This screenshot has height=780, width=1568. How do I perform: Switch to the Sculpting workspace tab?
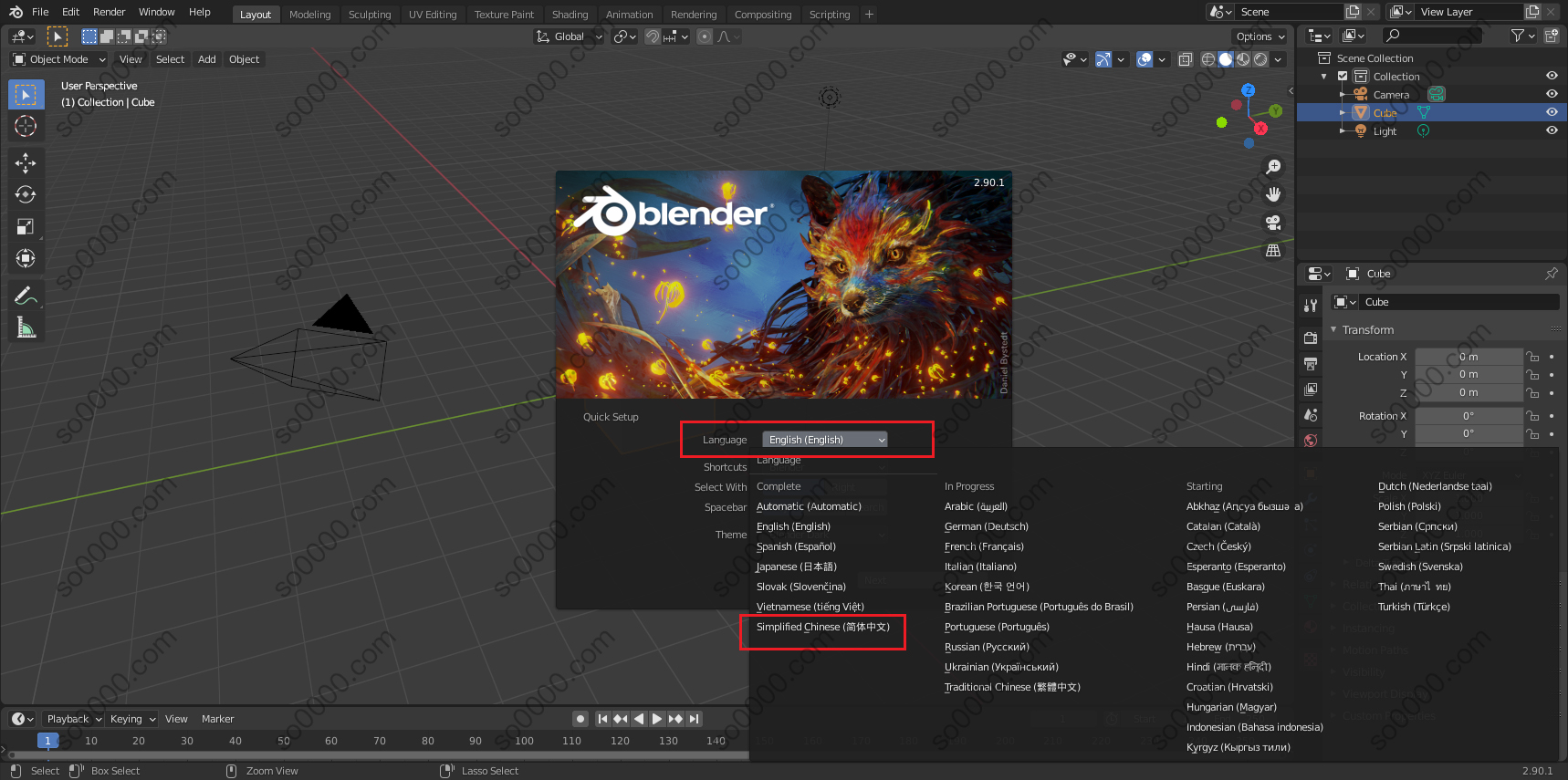[370, 15]
